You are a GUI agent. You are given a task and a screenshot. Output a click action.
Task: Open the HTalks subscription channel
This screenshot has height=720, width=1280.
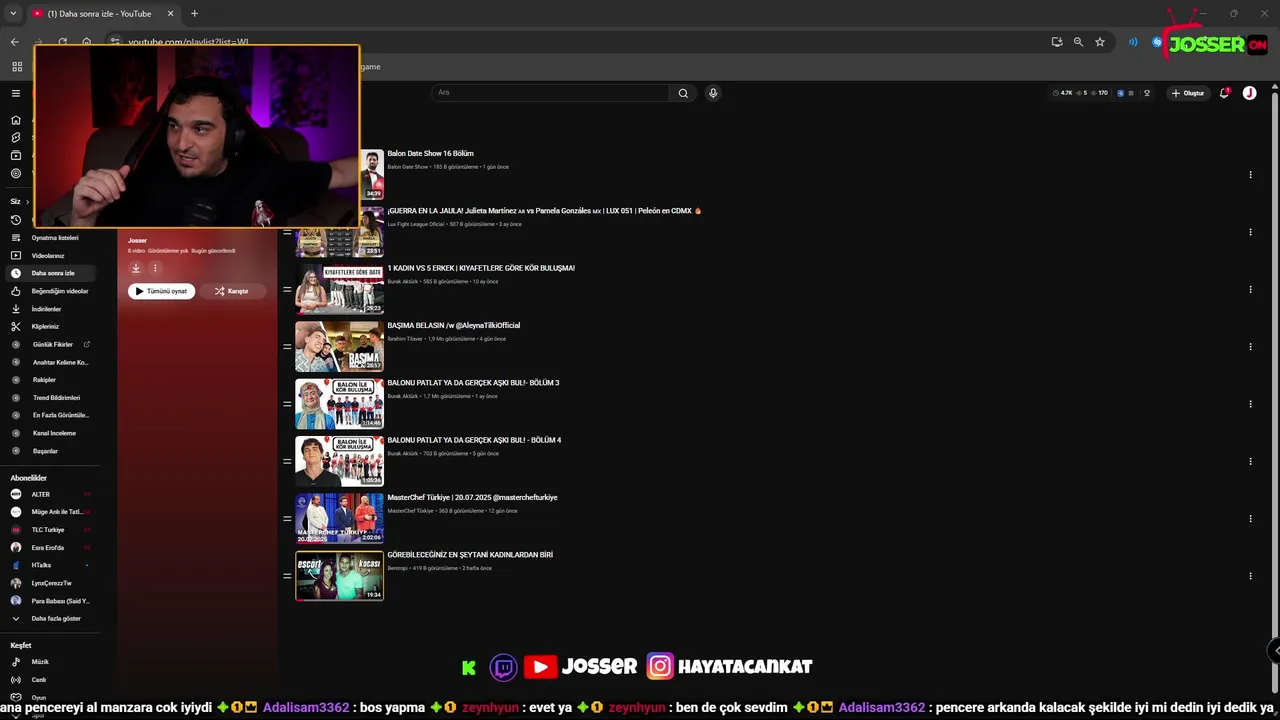pos(41,565)
